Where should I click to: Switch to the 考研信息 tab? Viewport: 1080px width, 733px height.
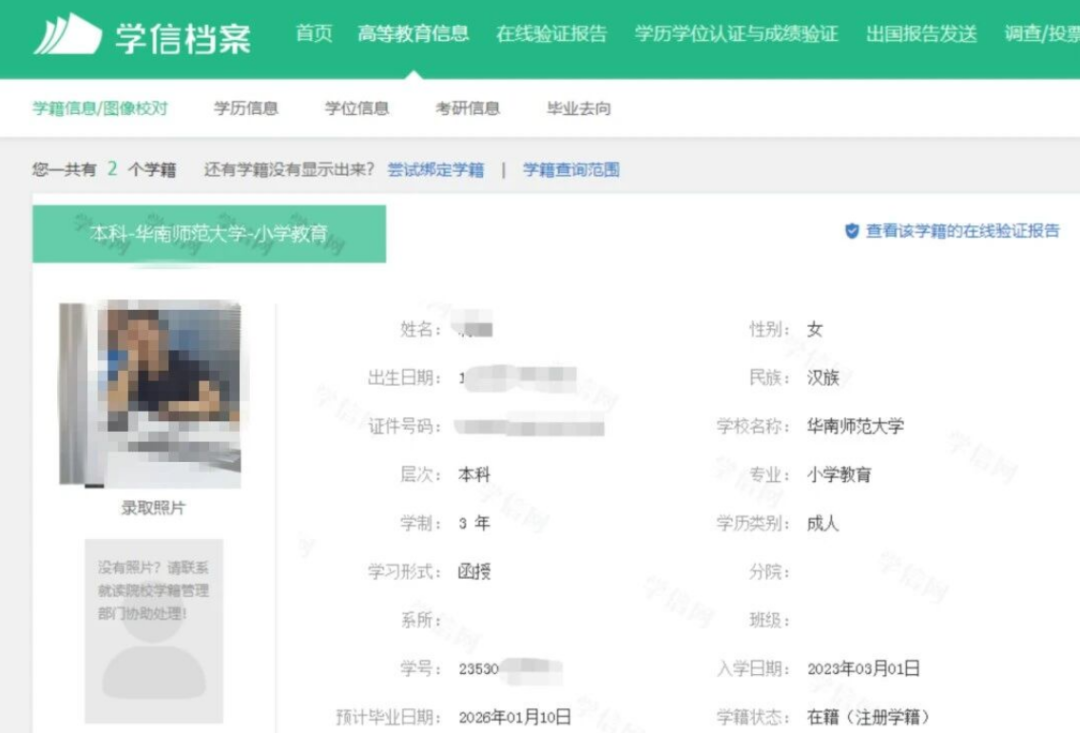468,108
